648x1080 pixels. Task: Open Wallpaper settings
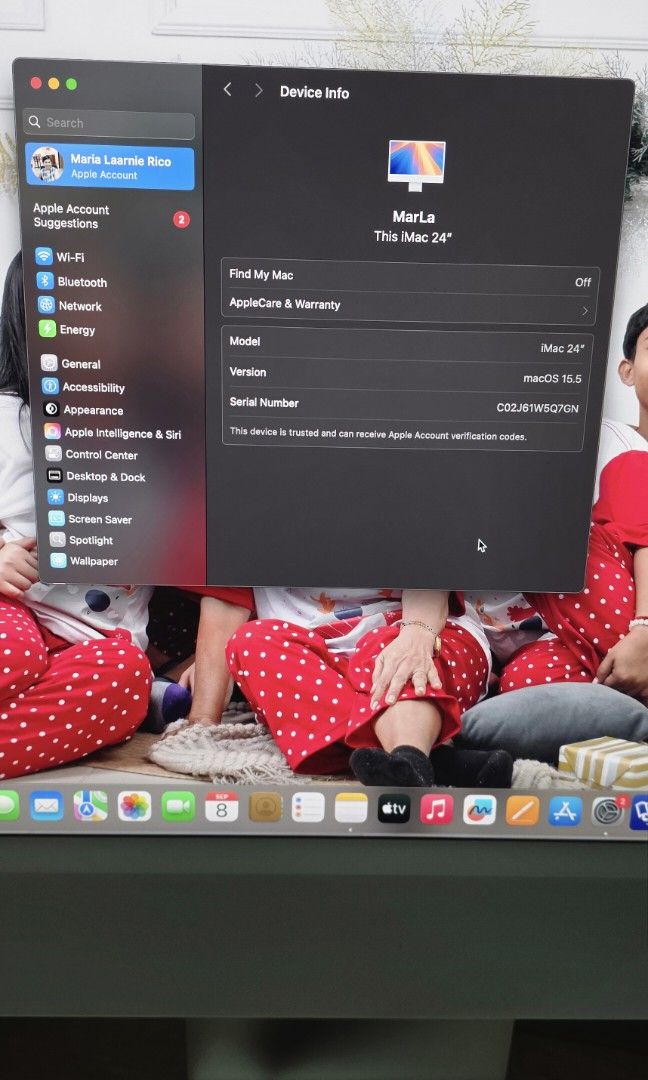tap(84, 561)
